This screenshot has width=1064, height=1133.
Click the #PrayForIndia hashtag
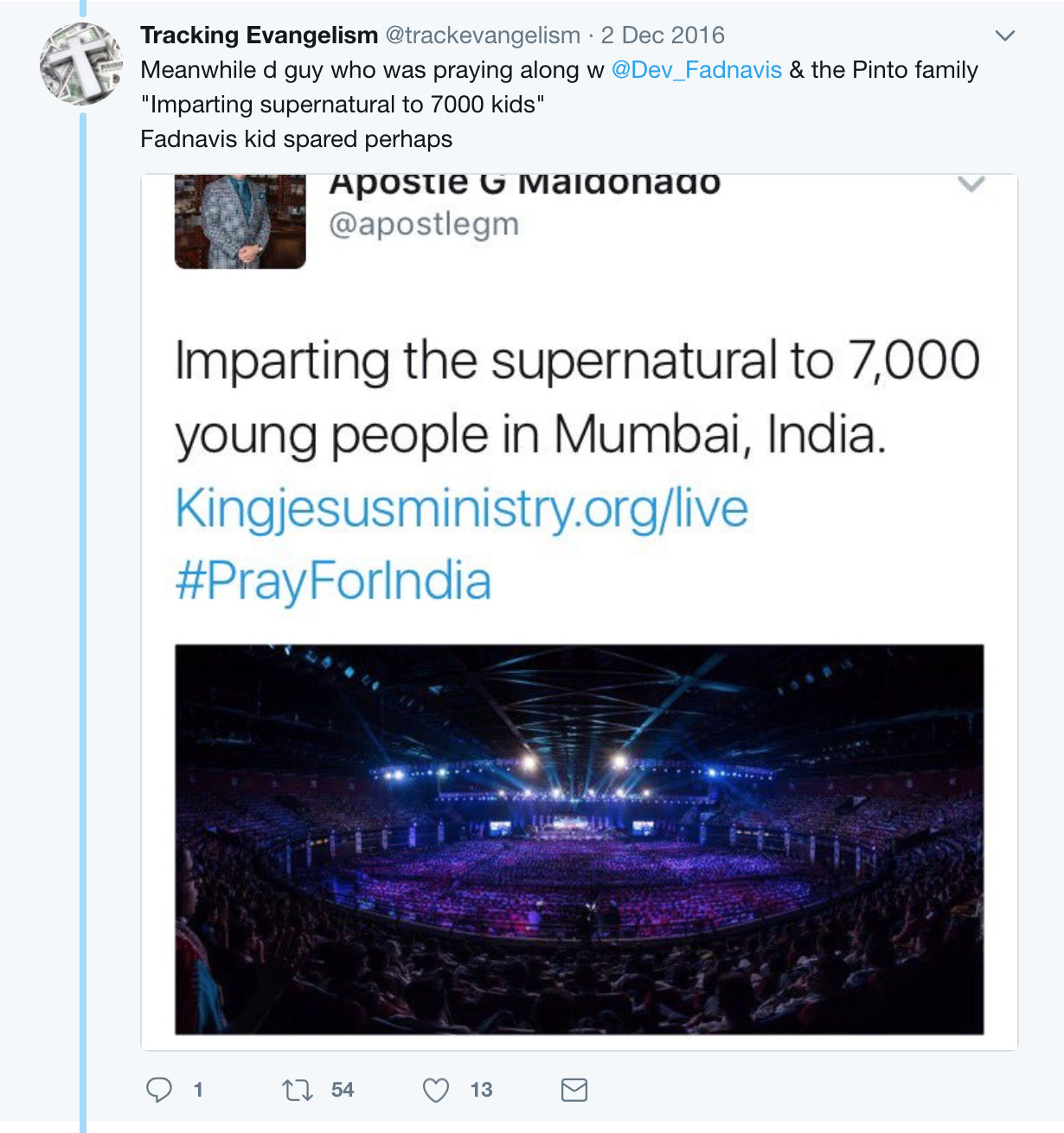(333, 581)
